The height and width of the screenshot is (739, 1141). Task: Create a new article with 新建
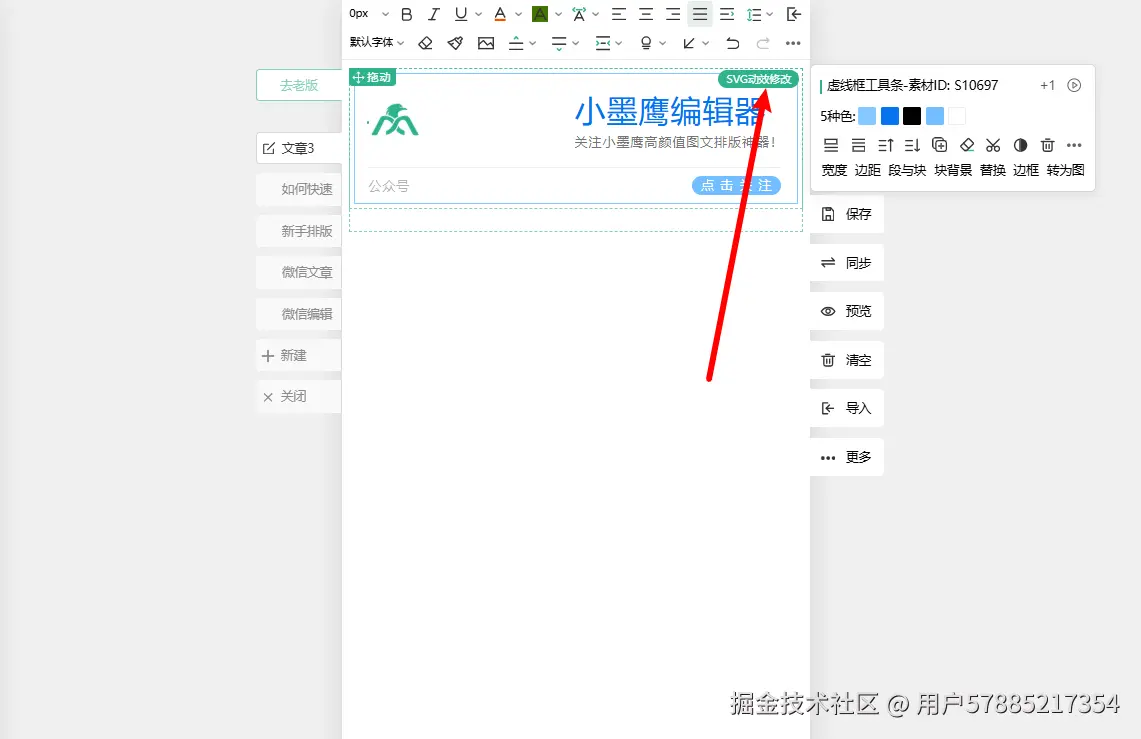[x=299, y=356]
